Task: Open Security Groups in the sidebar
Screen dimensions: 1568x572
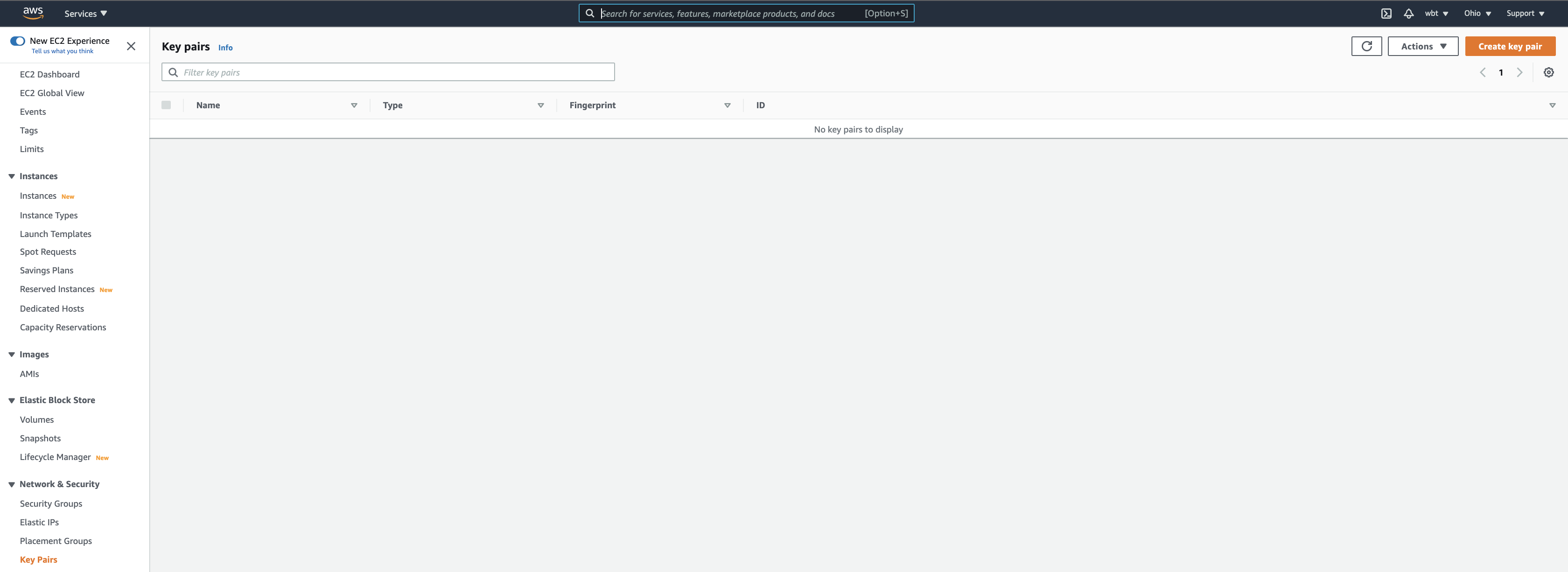Action: coord(51,504)
